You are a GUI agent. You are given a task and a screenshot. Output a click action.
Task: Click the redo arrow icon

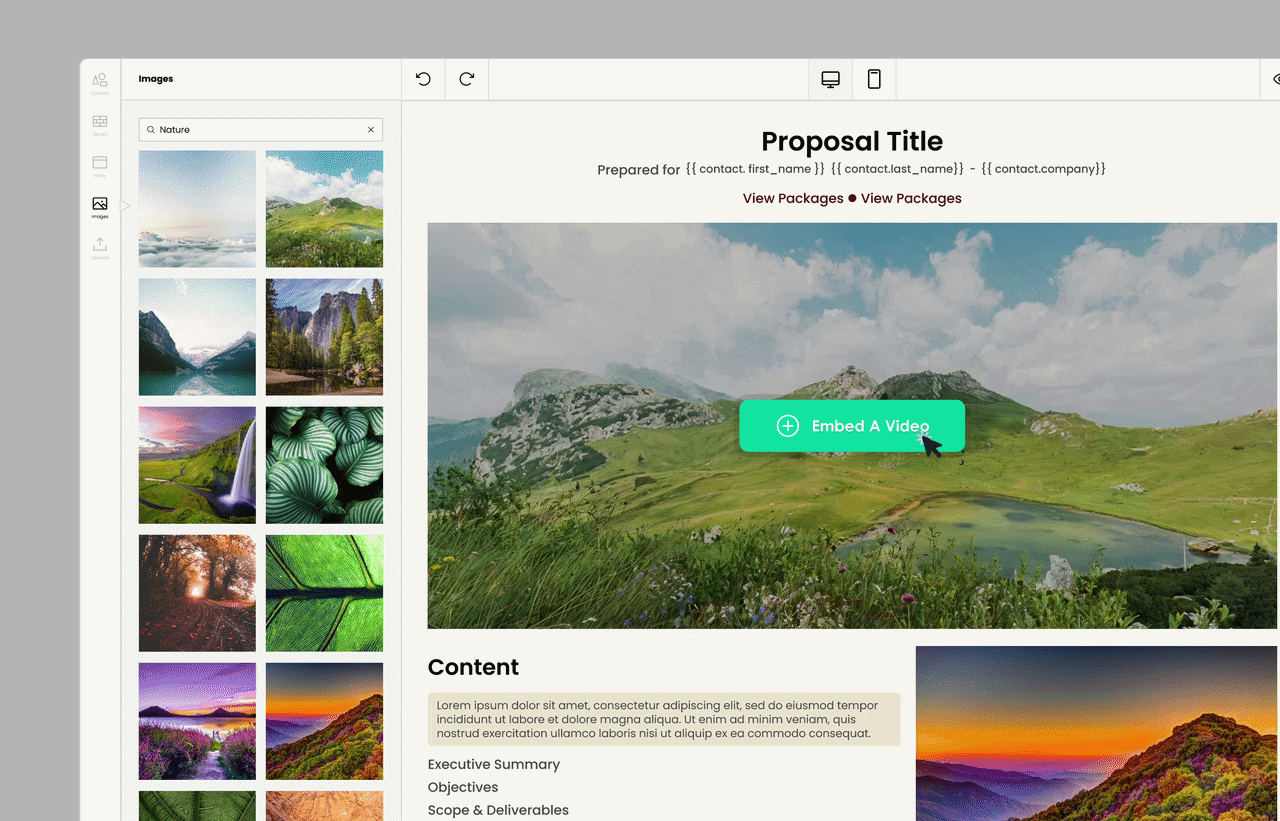point(466,79)
